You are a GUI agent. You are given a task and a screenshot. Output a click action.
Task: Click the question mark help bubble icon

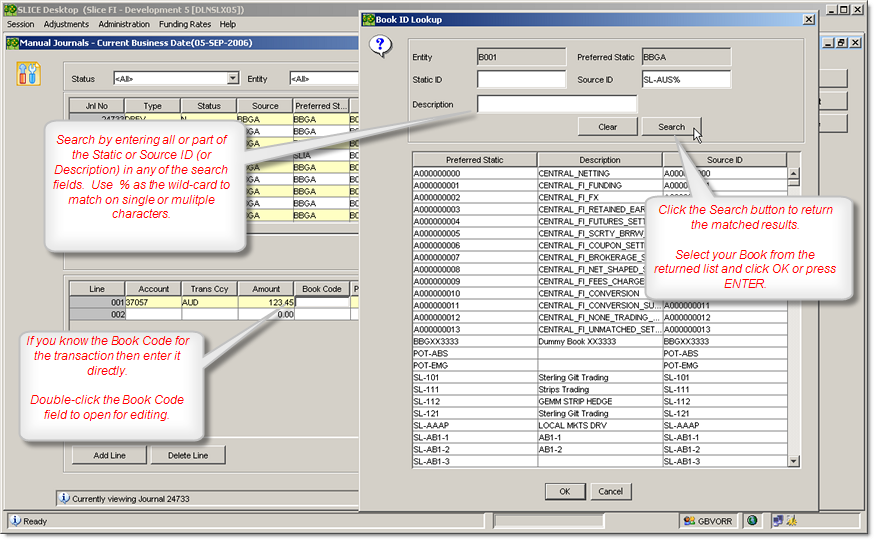point(381,46)
